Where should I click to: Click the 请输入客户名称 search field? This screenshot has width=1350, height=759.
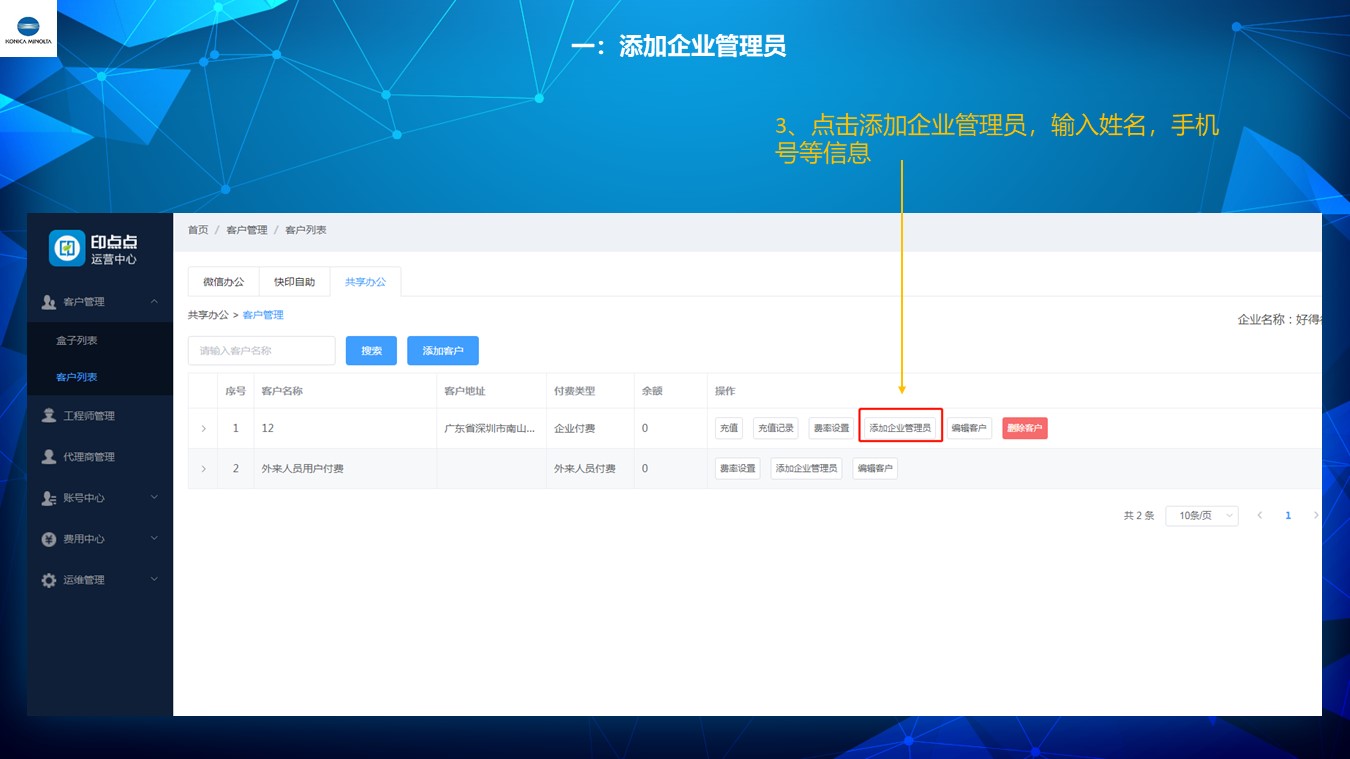pos(262,351)
